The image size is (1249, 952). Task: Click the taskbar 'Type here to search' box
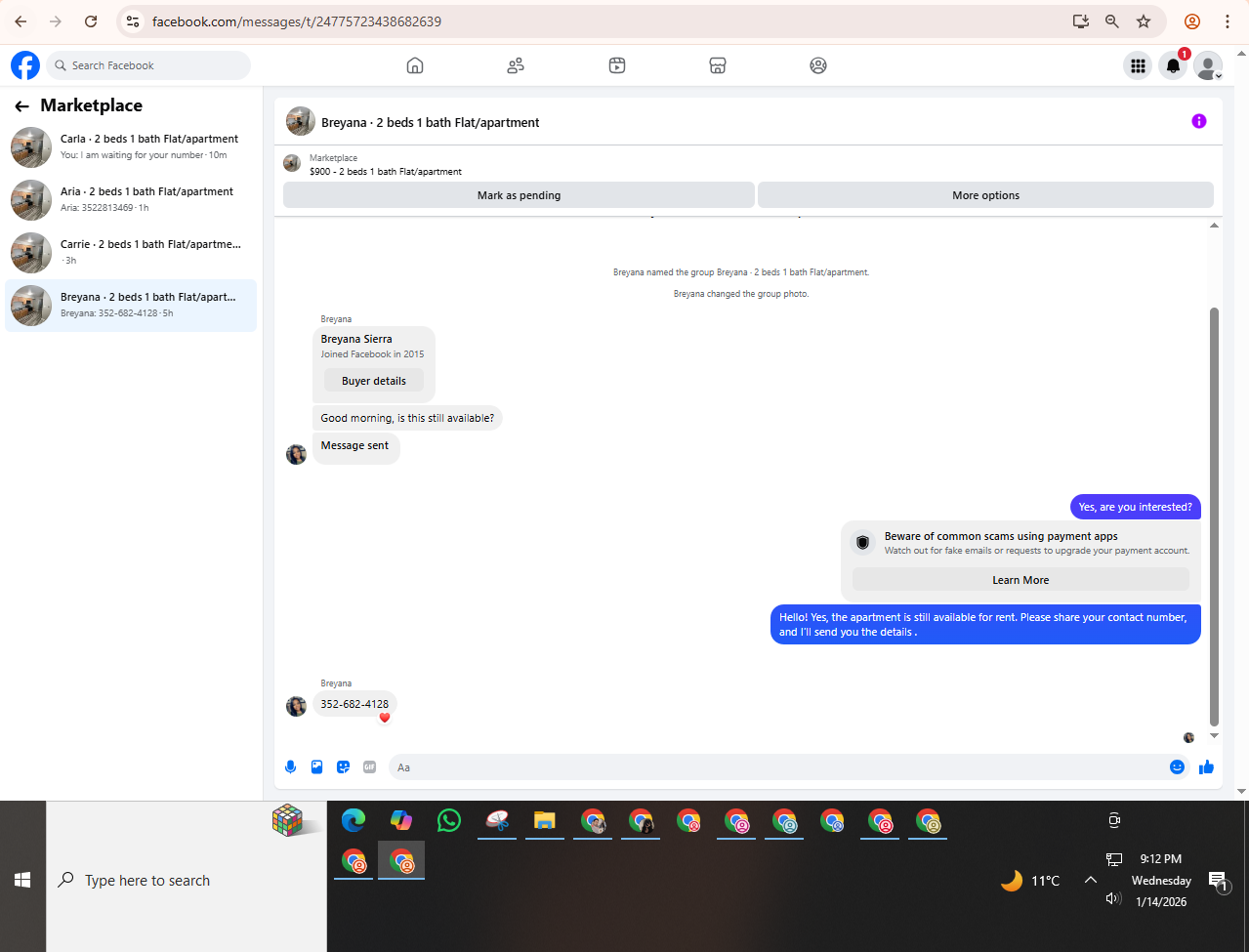187,880
